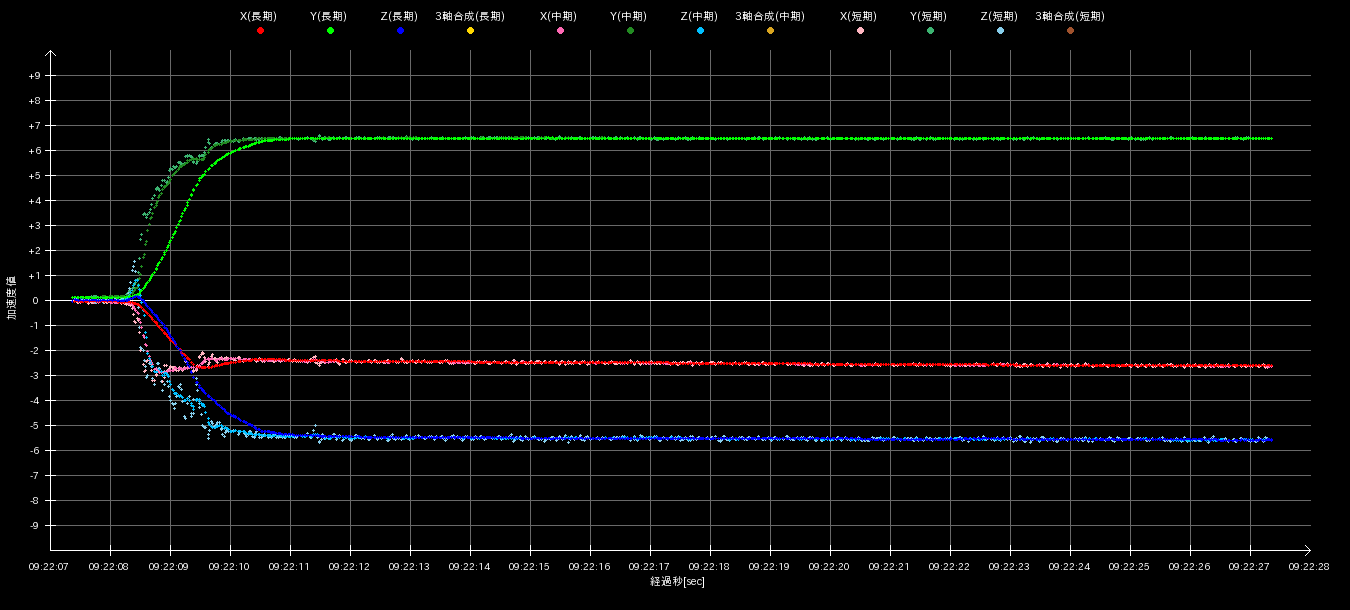Click the 0 label on the vertical axis
1350x610 pixels.
tap(36, 301)
